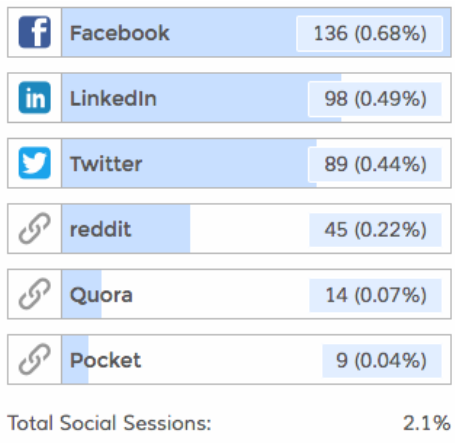Click the 2.1% total sessions value

pyautogui.click(x=427, y=423)
